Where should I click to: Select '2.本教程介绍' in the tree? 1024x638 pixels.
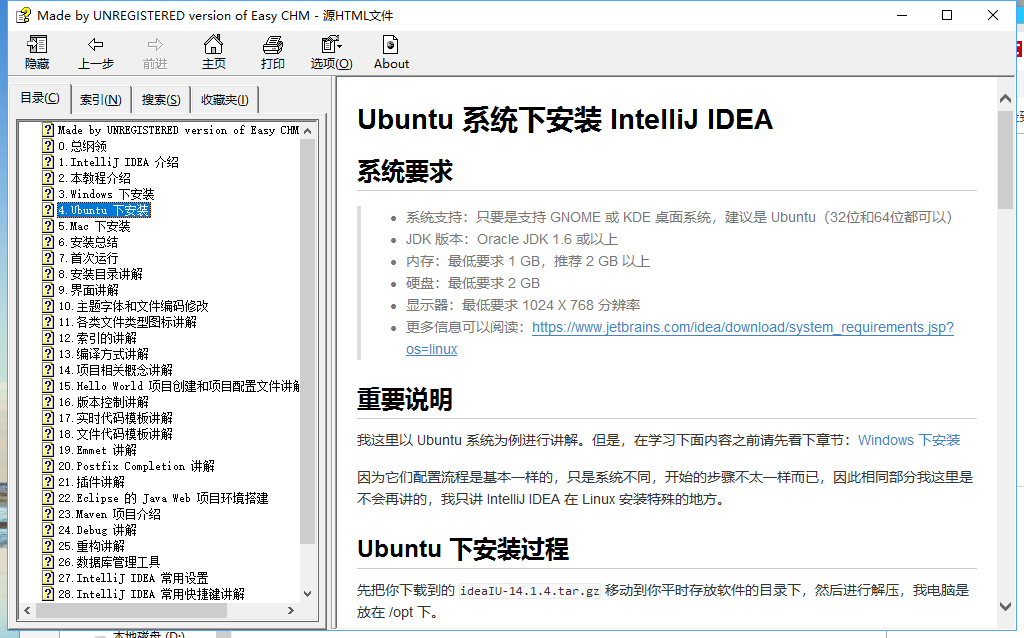[94, 178]
